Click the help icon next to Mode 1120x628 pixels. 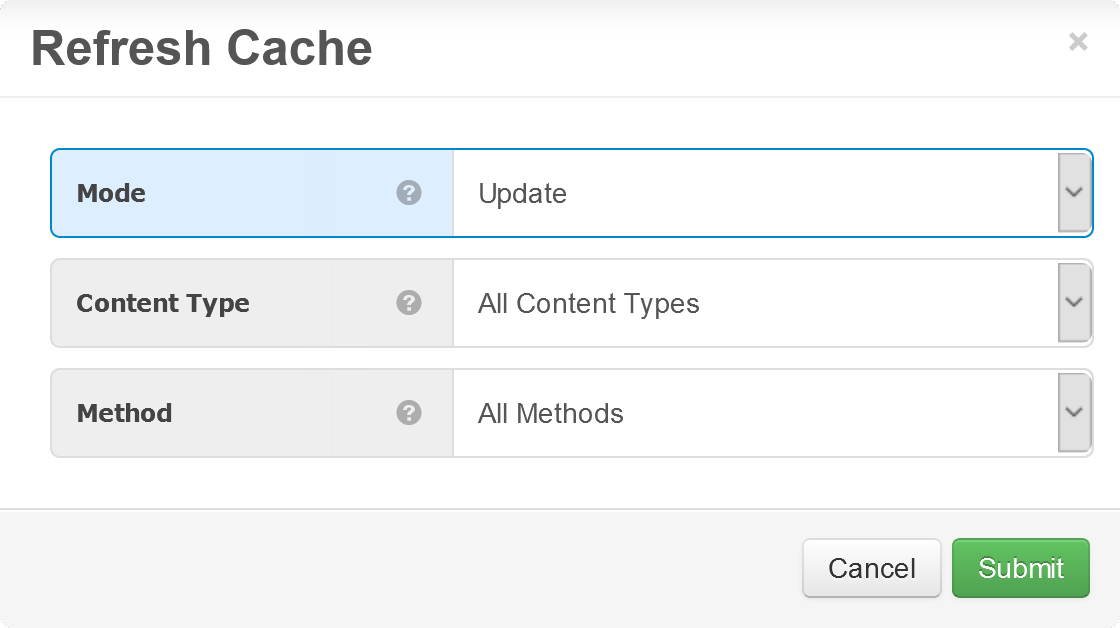tap(408, 193)
